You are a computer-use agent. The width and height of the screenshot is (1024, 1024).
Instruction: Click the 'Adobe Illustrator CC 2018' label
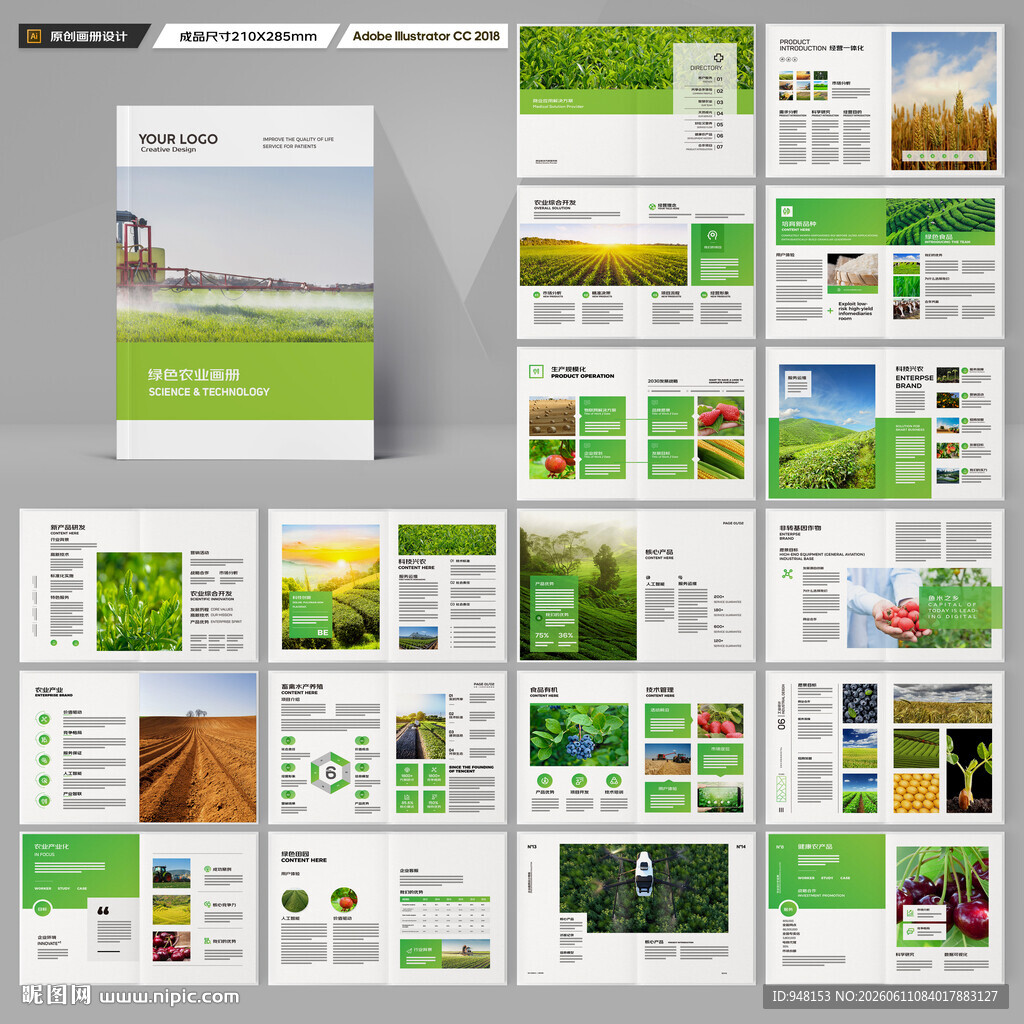pyautogui.click(x=426, y=36)
